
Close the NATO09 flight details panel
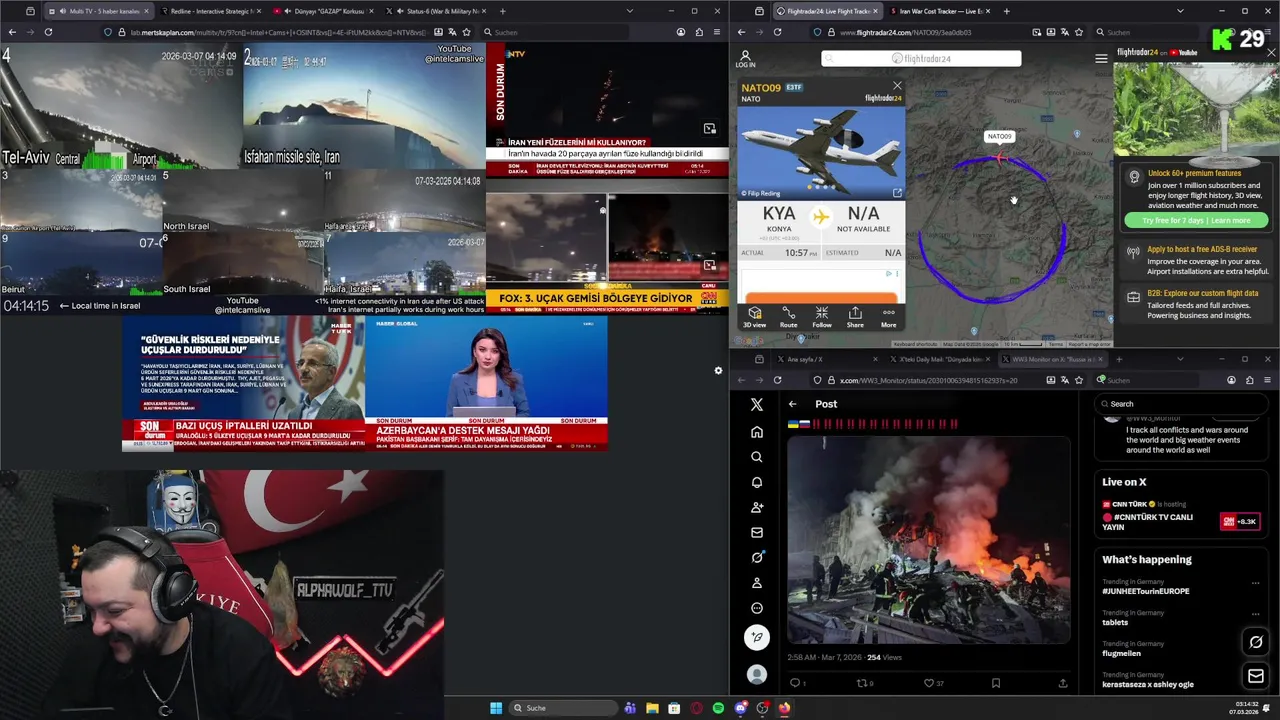point(897,86)
